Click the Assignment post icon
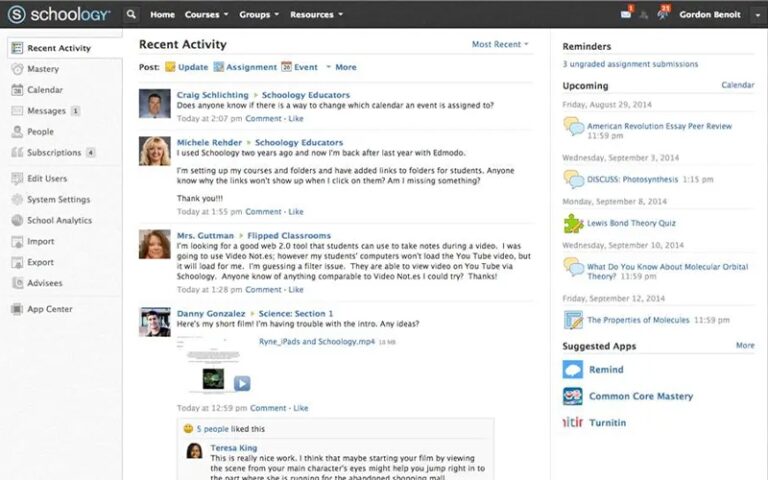This screenshot has height=480, width=768. tap(218, 67)
